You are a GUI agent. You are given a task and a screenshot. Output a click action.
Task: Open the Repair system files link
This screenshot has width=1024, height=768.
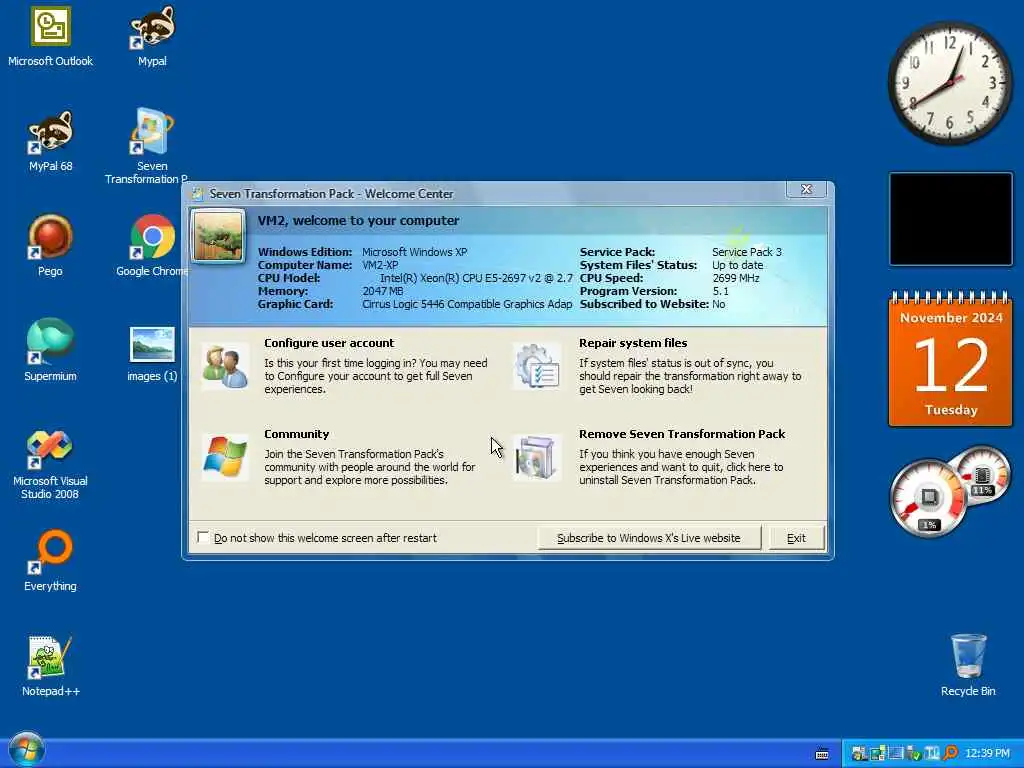[x=633, y=343]
